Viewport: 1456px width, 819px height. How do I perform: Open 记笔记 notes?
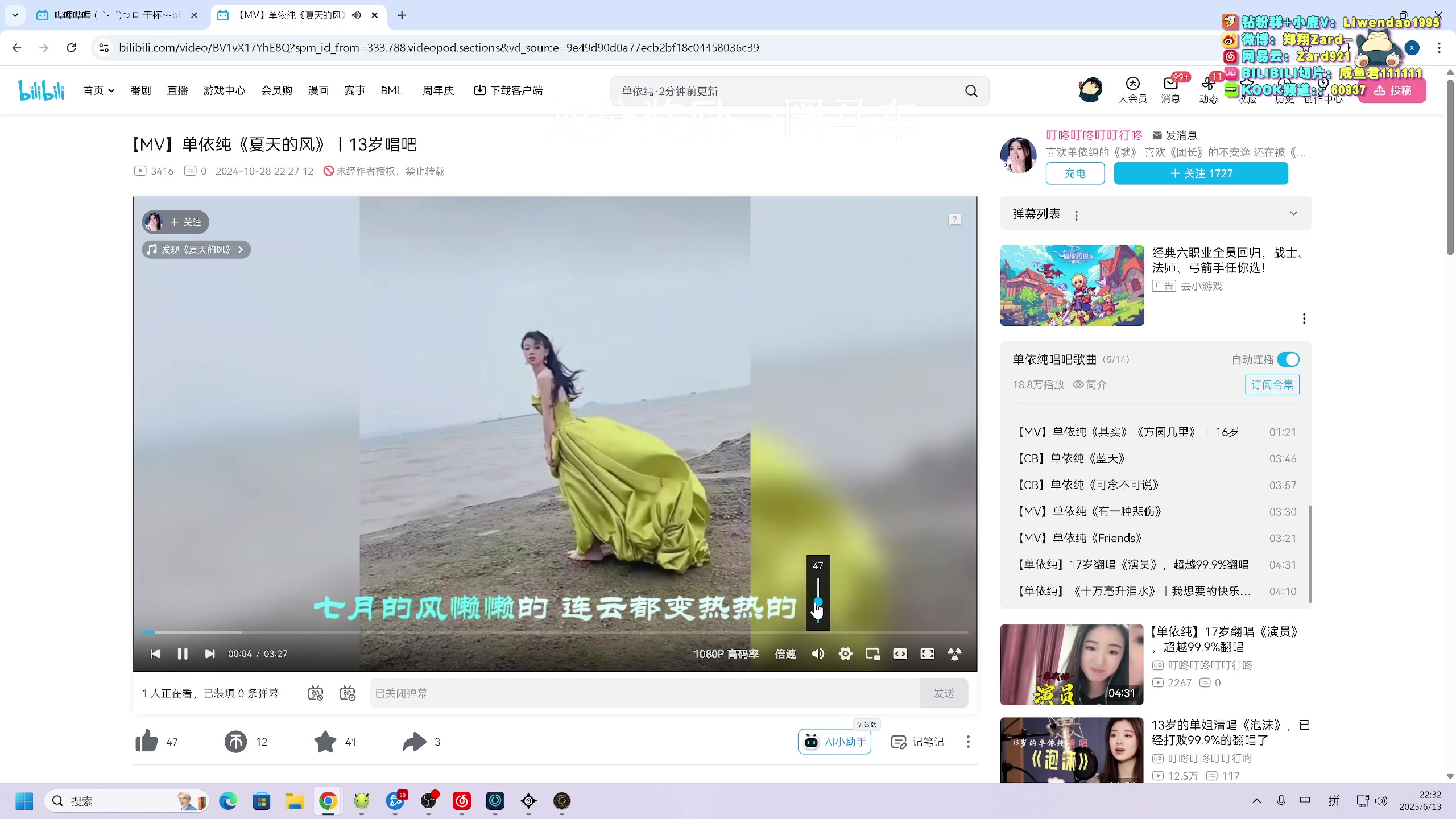click(x=917, y=742)
